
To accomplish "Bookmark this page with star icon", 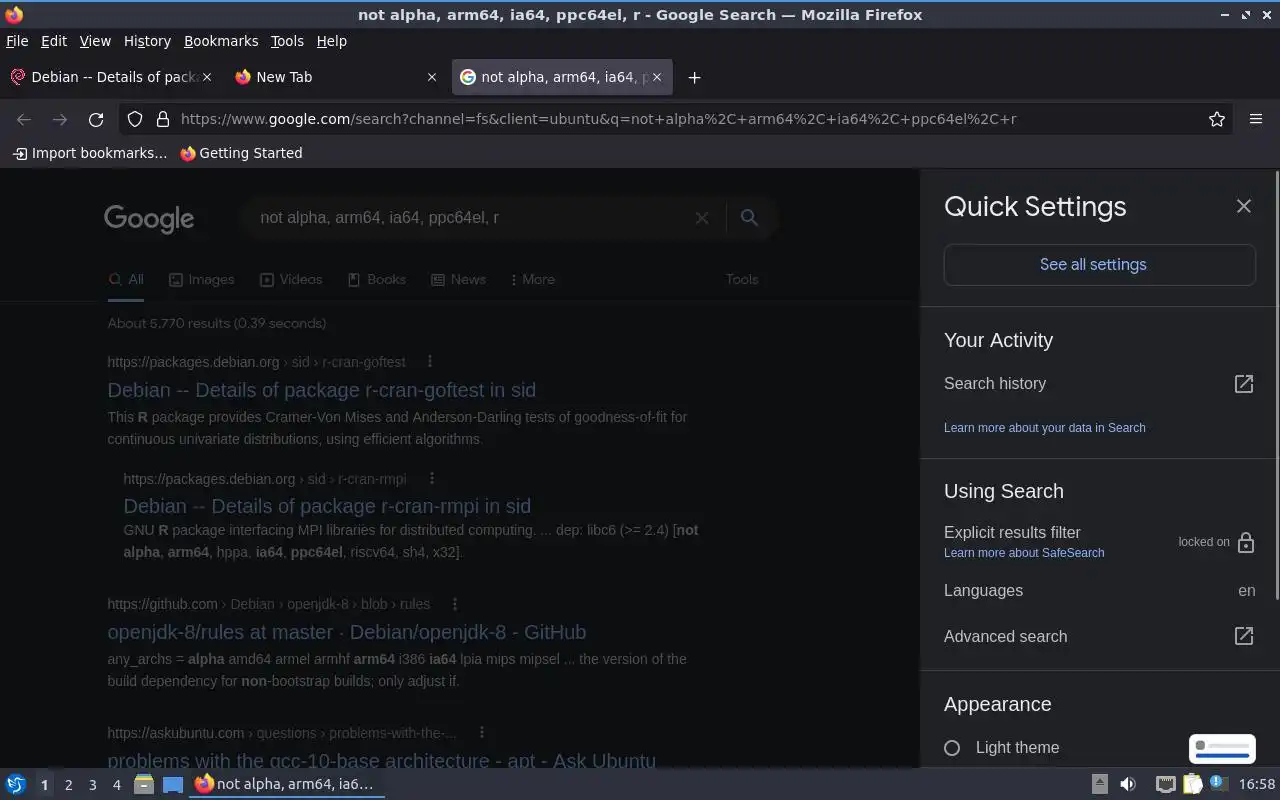I will pyautogui.click(x=1216, y=119).
